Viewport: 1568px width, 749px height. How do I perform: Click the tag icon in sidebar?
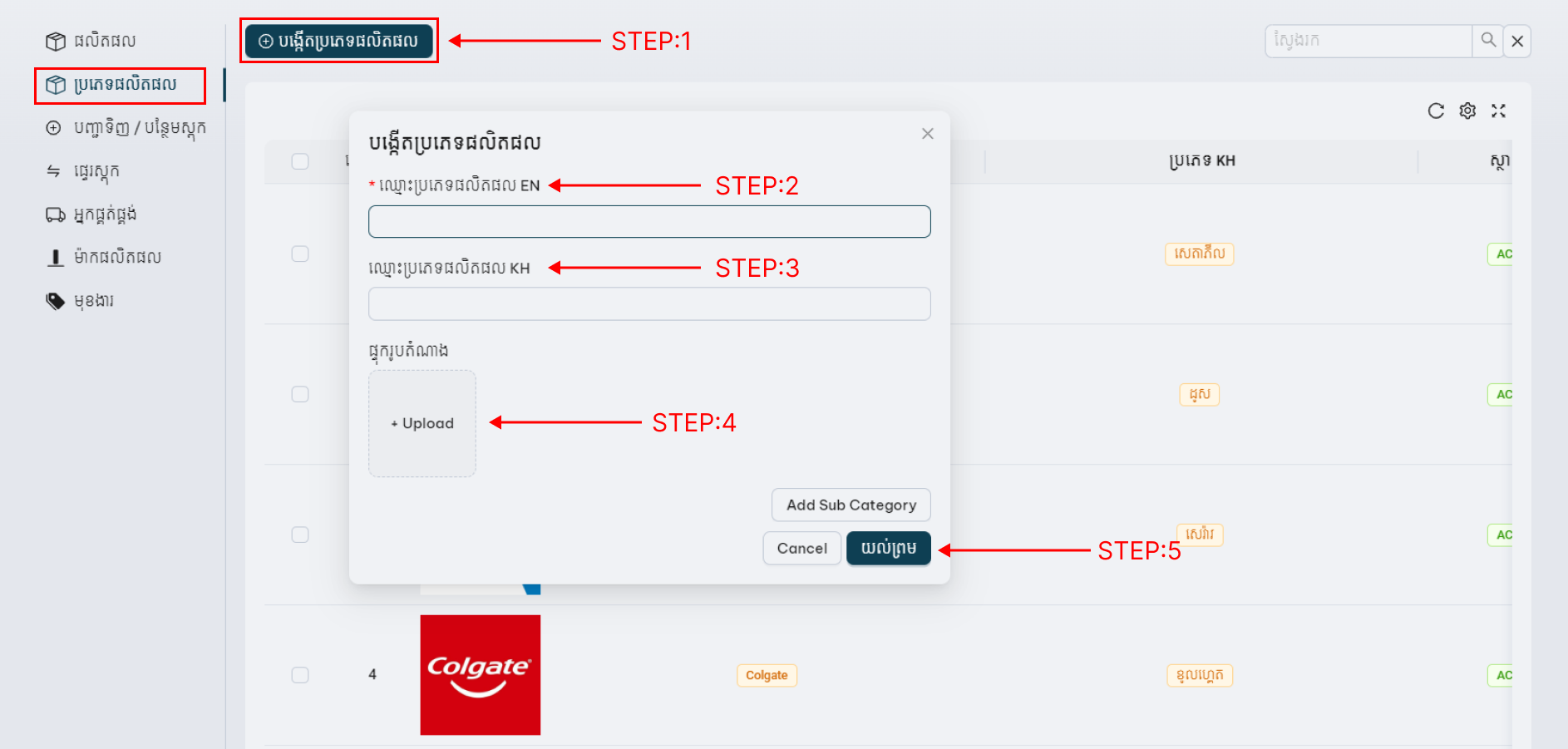click(56, 301)
